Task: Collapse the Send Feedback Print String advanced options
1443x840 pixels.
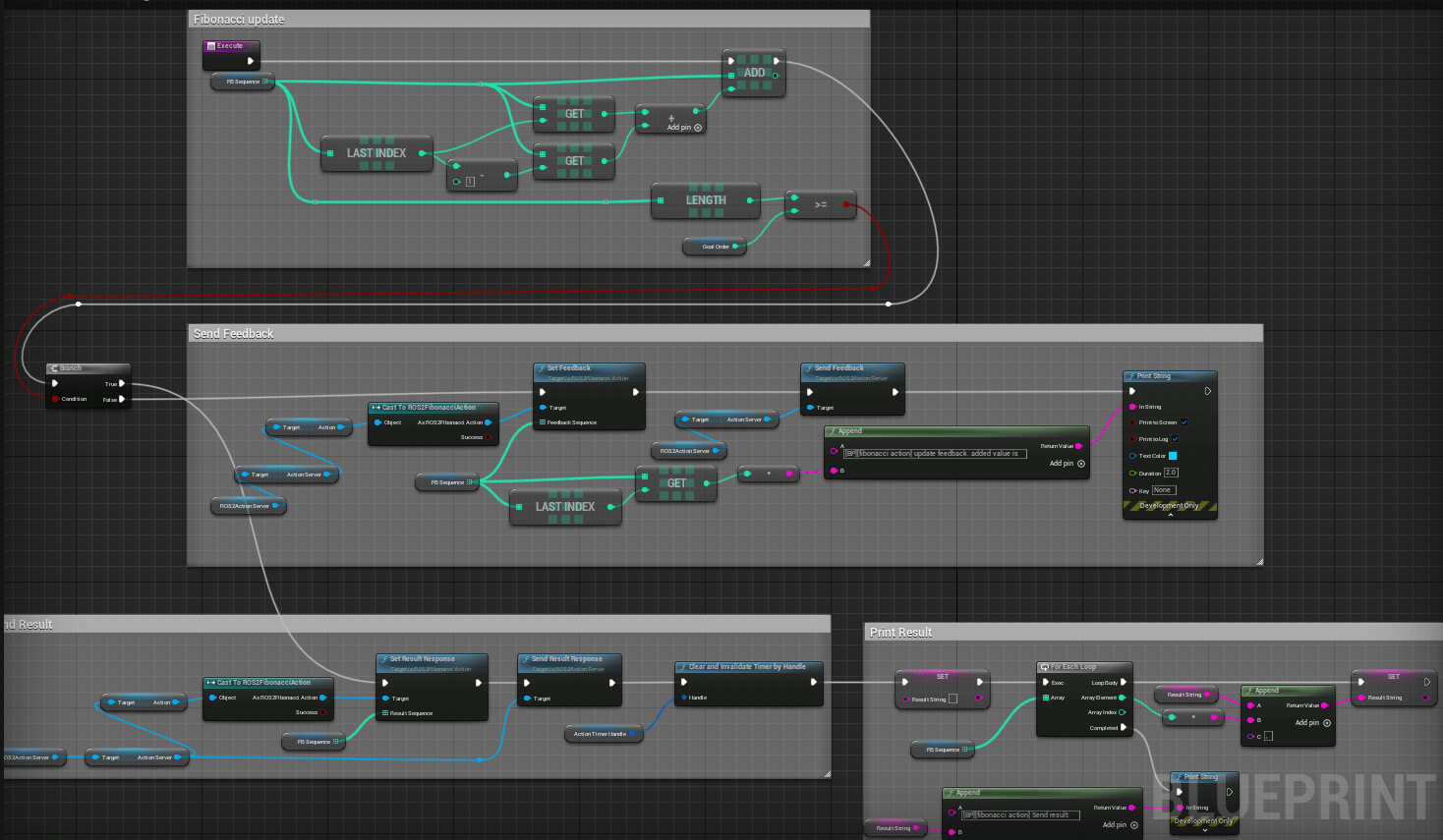Action: pos(1171,515)
